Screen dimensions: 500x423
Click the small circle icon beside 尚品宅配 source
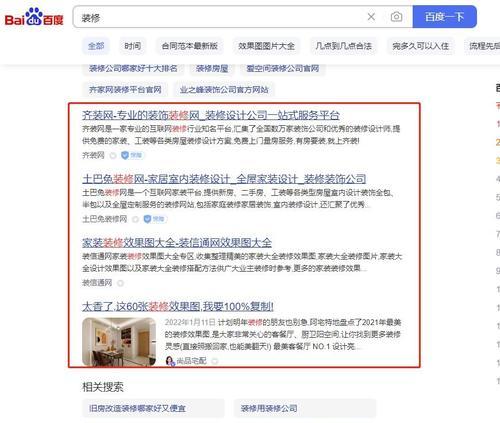pyautogui.click(x=215, y=361)
